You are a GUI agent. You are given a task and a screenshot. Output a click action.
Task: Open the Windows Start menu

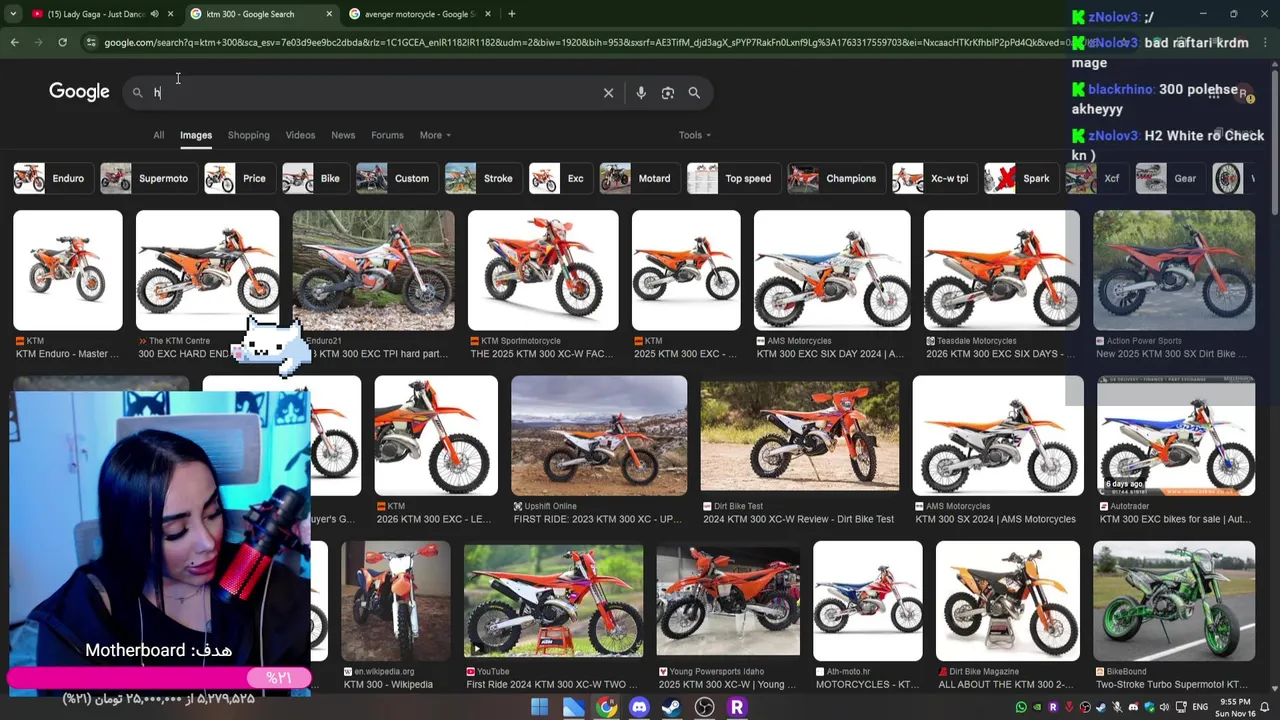coord(539,707)
